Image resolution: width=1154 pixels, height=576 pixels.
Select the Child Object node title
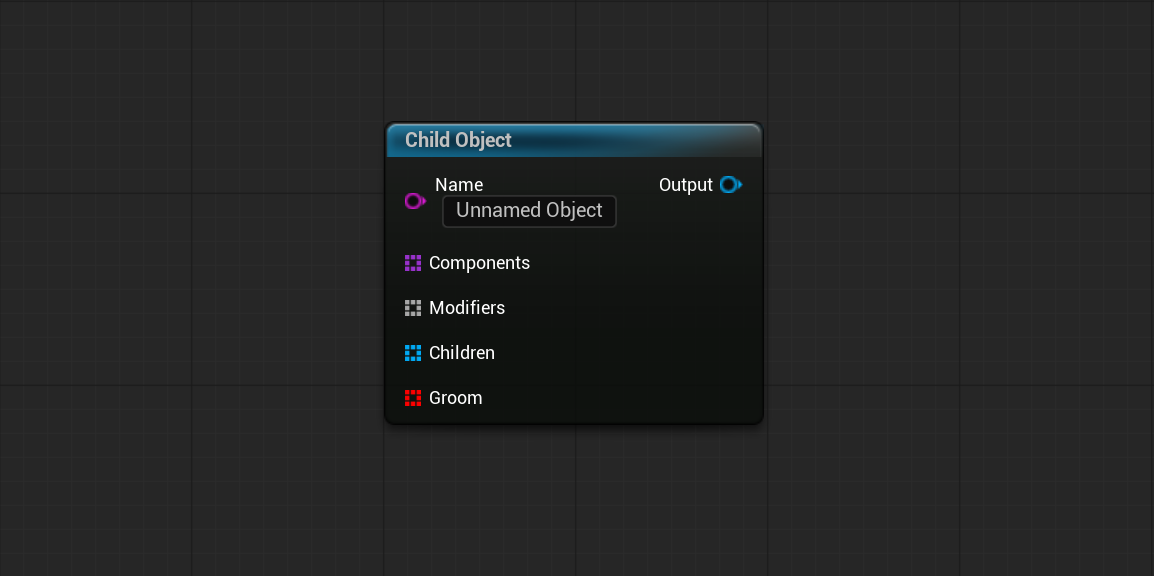click(x=459, y=140)
